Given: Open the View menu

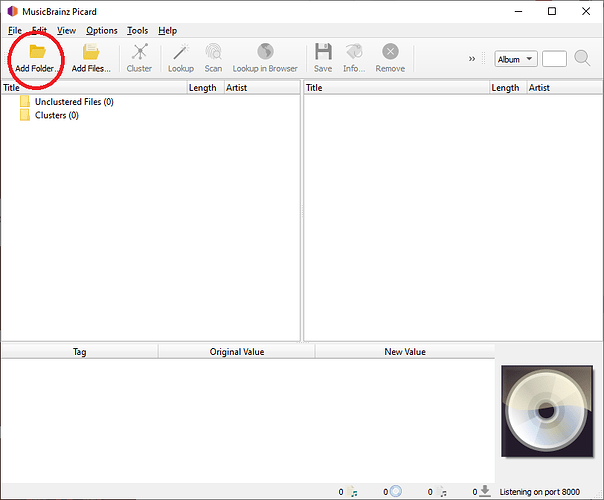Looking at the screenshot, I should 66,30.
